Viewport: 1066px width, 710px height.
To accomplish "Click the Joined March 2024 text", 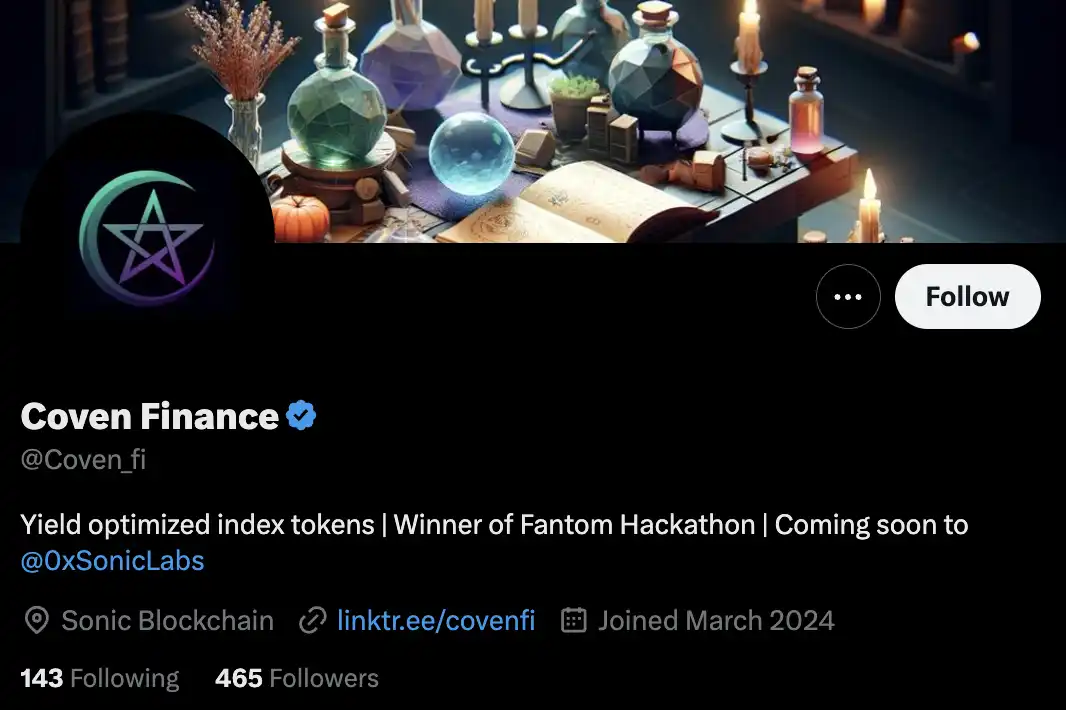I will point(716,620).
